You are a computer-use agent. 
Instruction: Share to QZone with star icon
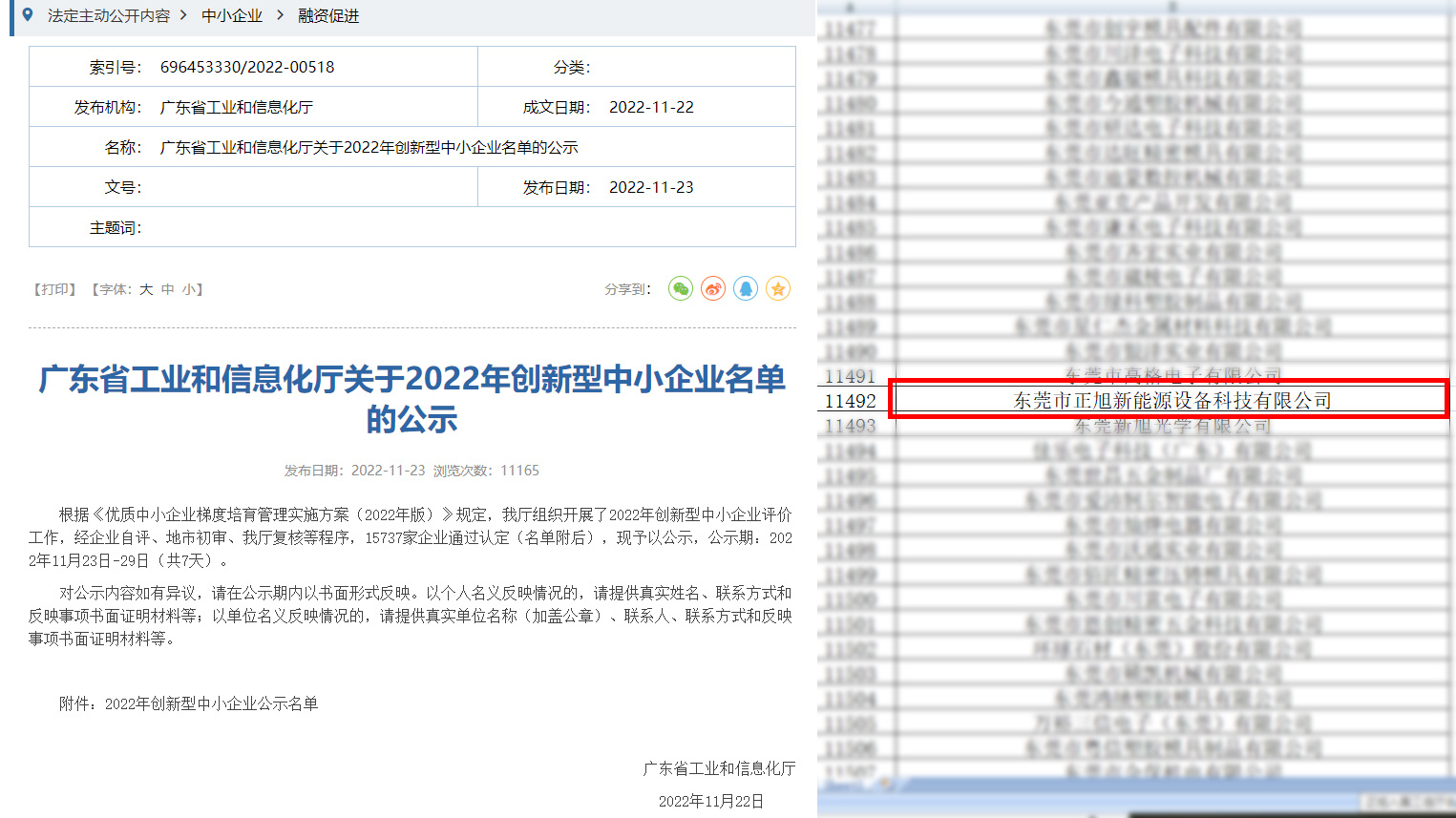pos(778,289)
